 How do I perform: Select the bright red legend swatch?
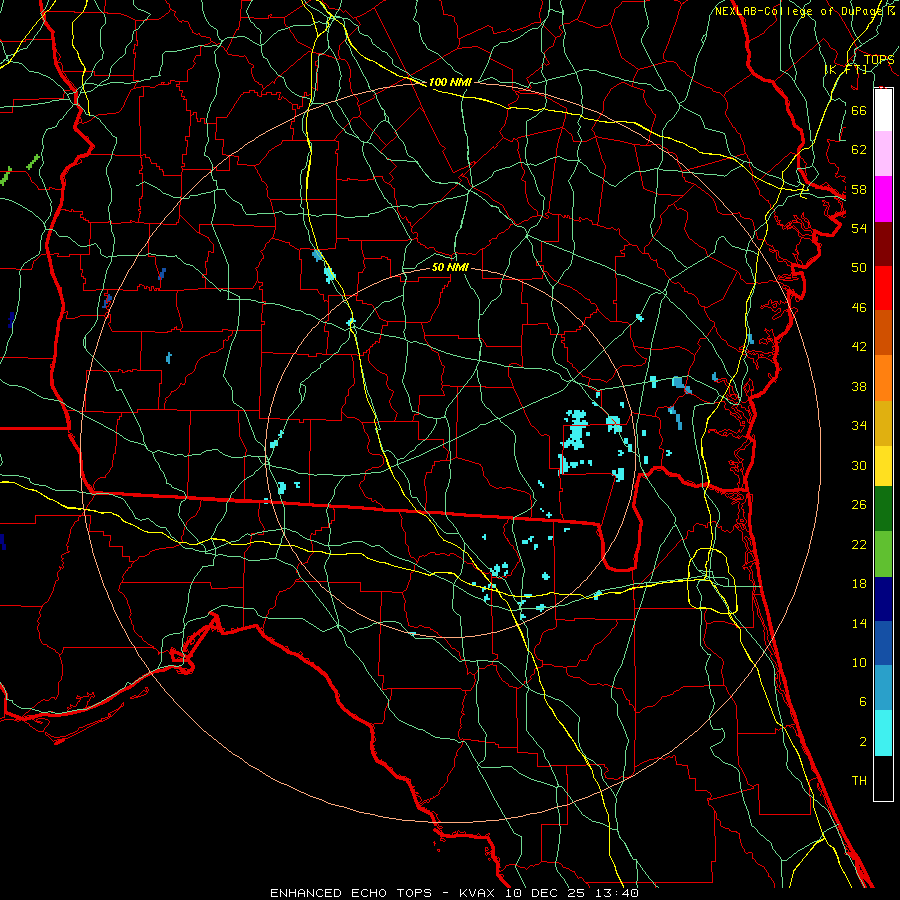pyautogui.click(x=883, y=288)
